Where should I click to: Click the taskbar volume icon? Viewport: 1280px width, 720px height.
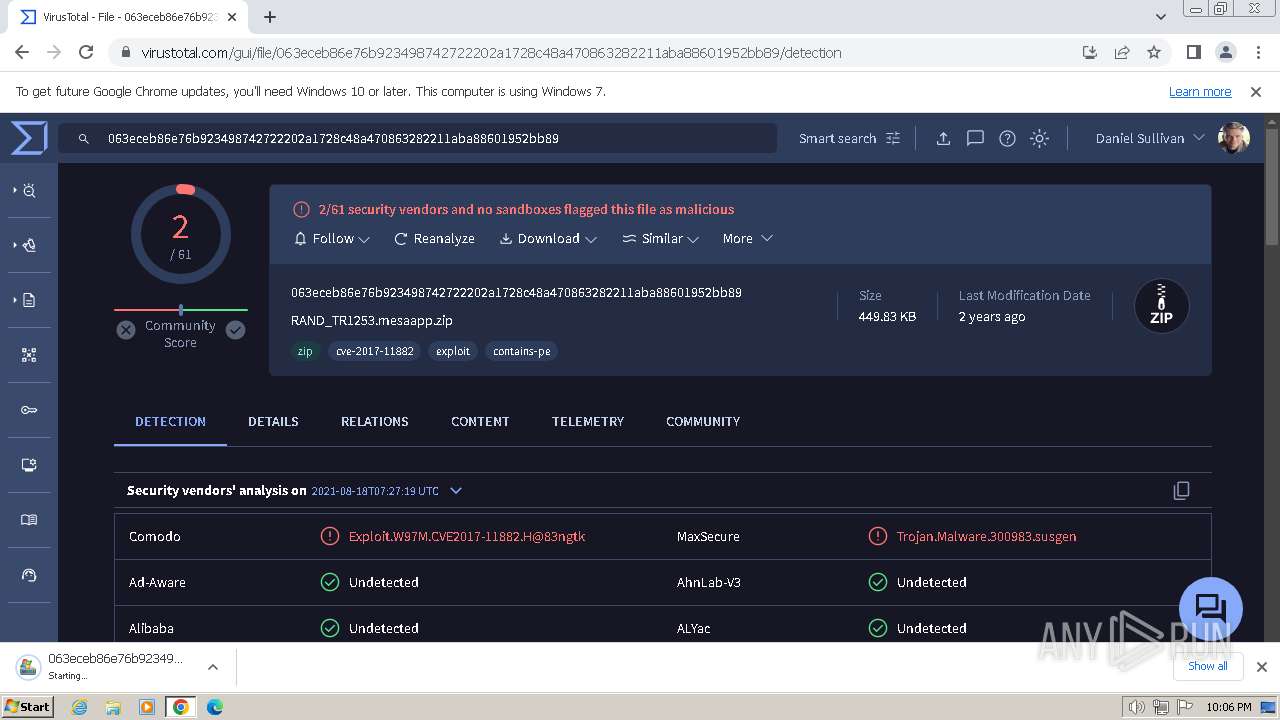pyautogui.click(x=1136, y=707)
